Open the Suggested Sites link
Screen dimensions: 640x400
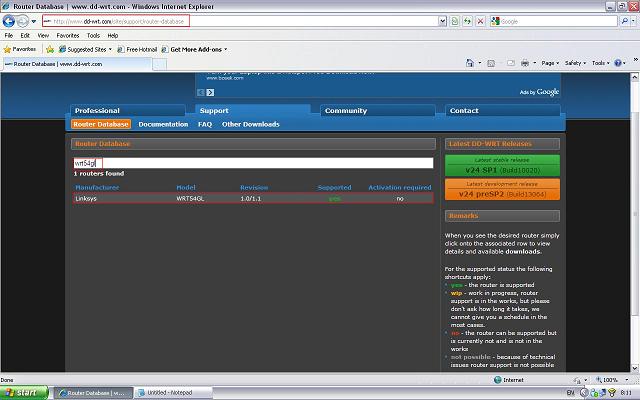(85, 49)
